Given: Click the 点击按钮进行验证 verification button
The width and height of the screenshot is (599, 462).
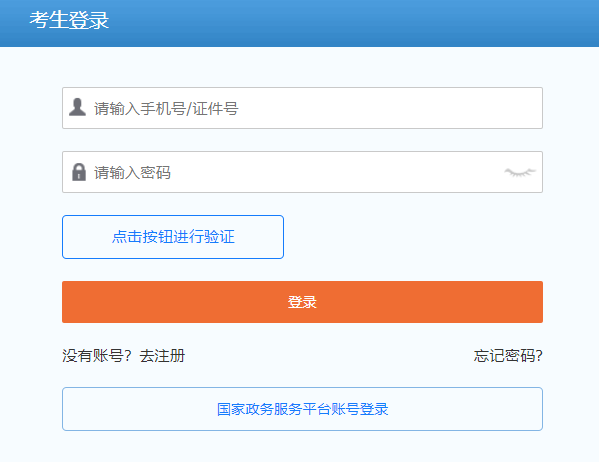Looking at the screenshot, I should (173, 237).
